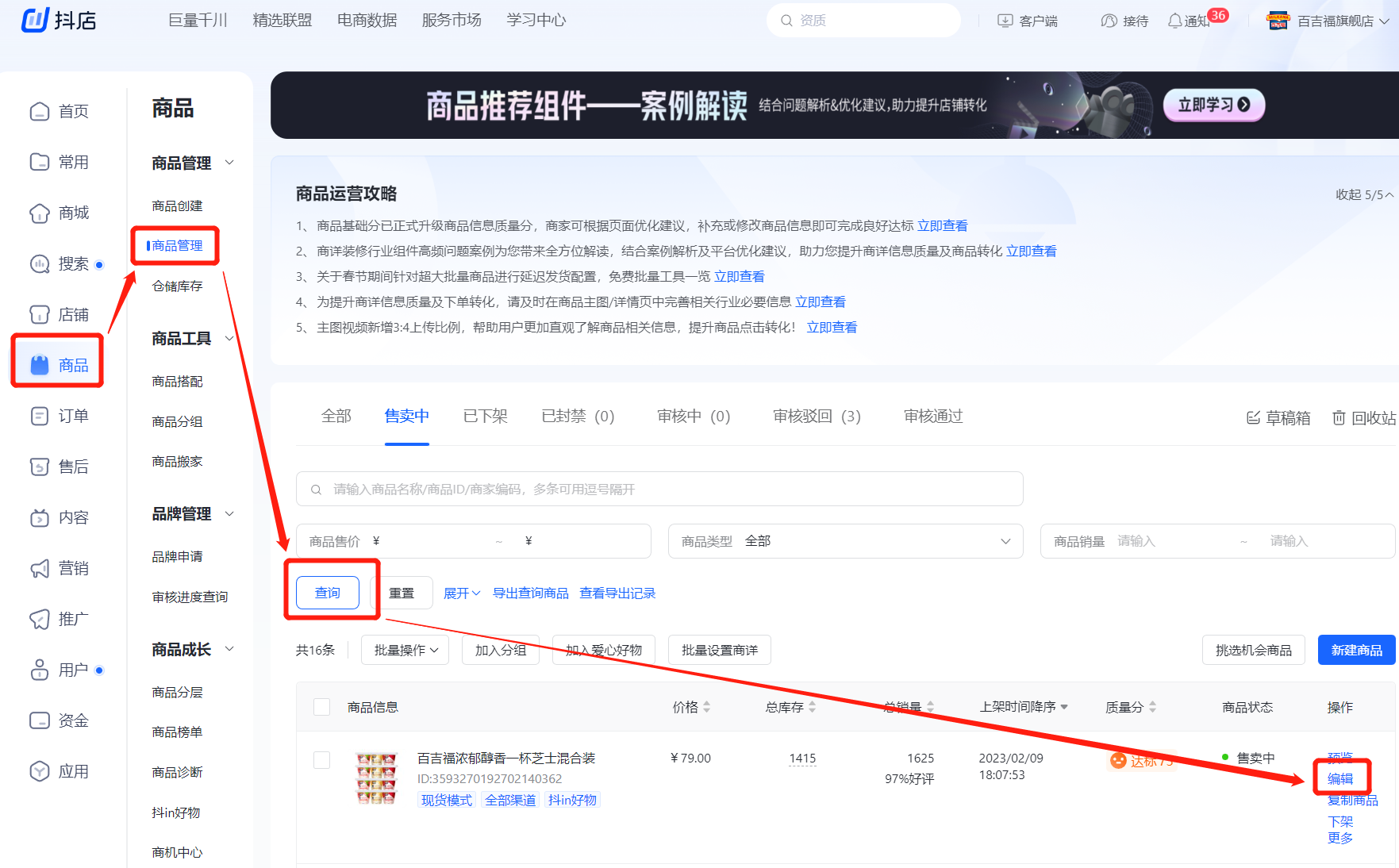Collapse the 商品管理 menu section

pos(229,163)
